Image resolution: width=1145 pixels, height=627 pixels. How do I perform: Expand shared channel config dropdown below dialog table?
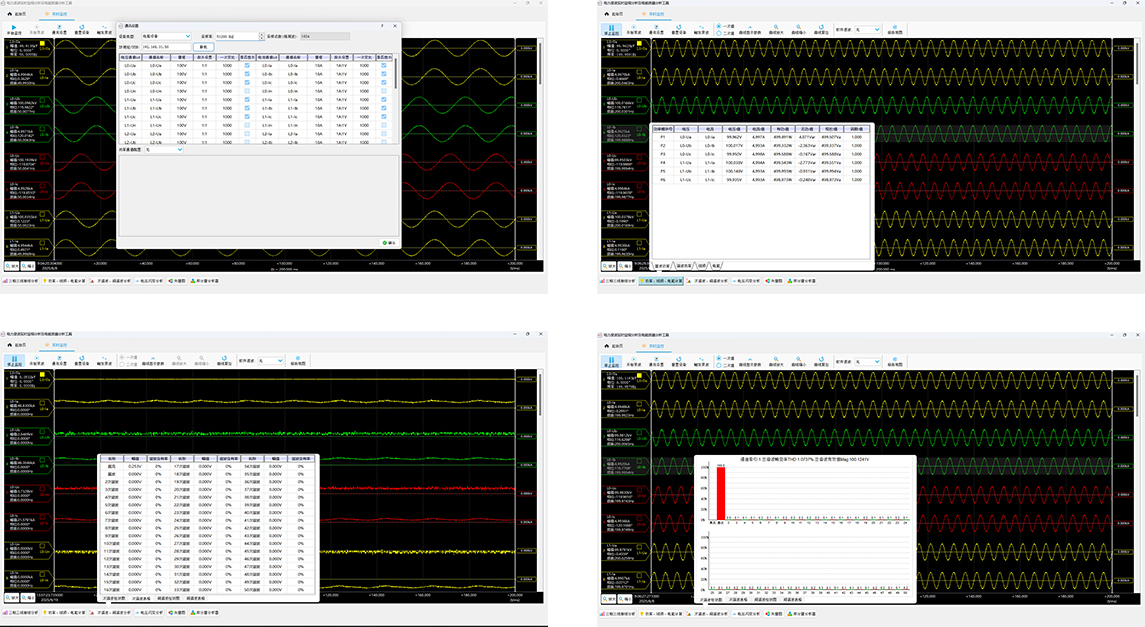click(x=164, y=150)
